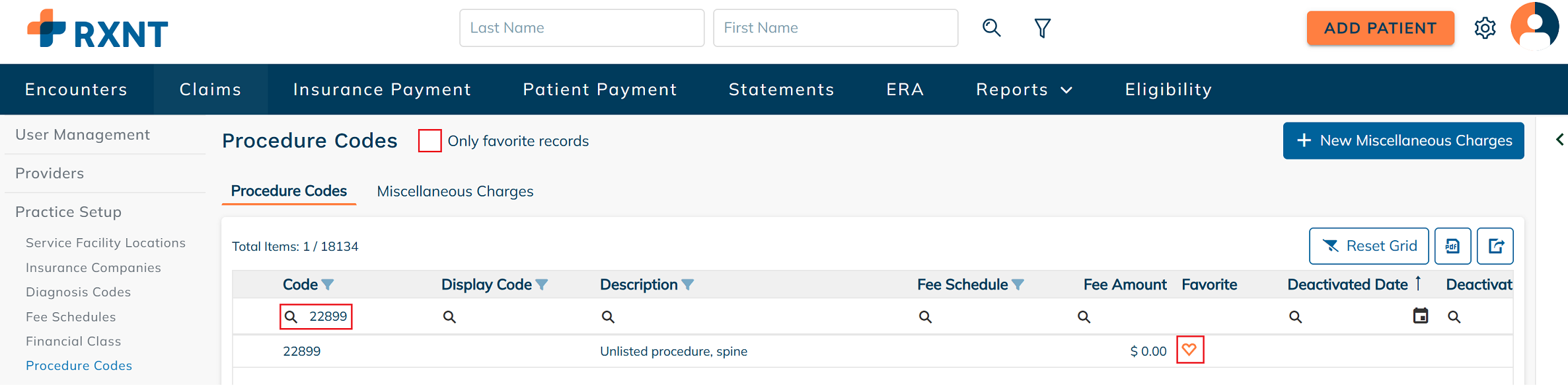The width and height of the screenshot is (1568, 387).
Task: Toggle favorite heart for code 22899
Action: (1189, 350)
